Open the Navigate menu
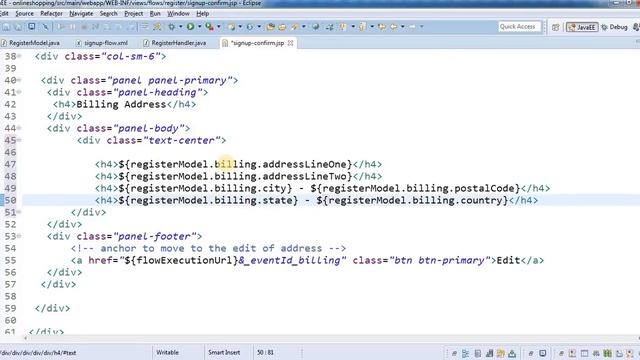This screenshot has height=360, width=640. (x=81, y=13)
